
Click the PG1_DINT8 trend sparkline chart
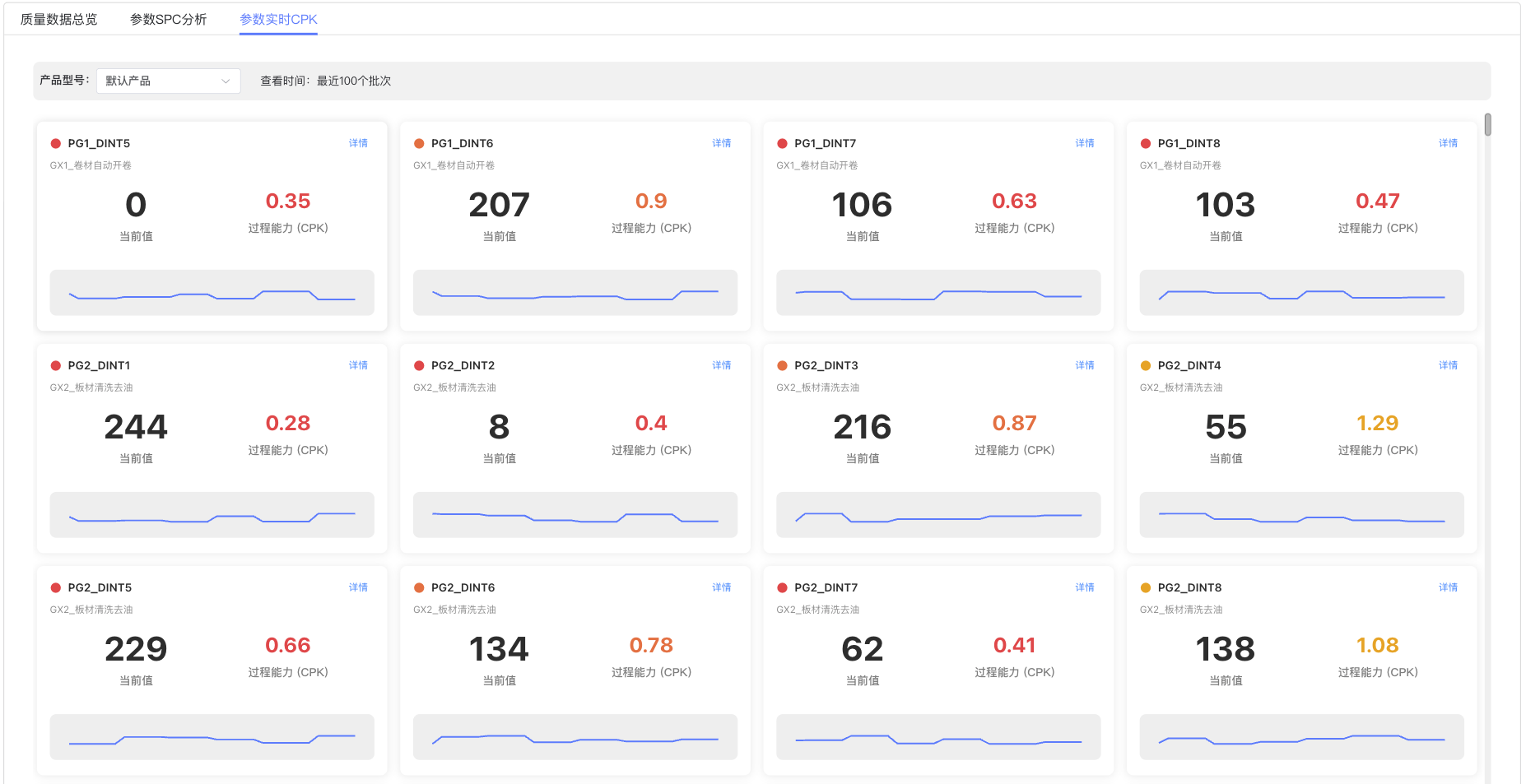(x=1301, y=293)
